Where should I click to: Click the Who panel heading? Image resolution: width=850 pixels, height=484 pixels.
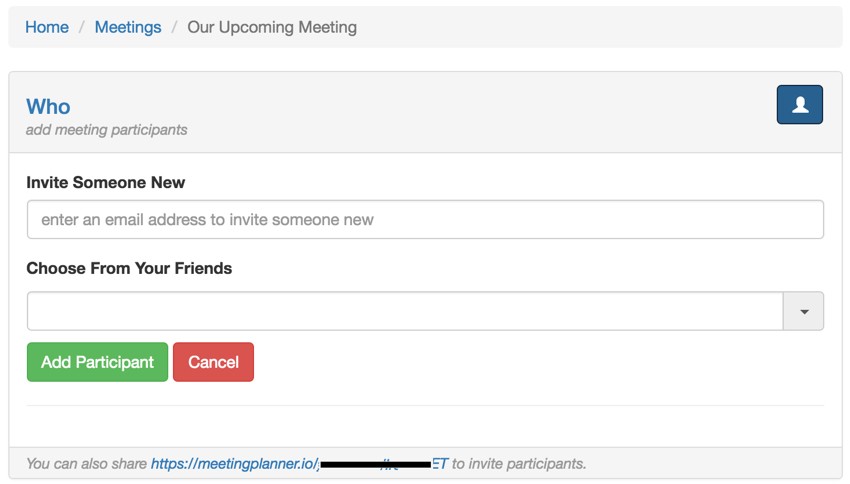point(48,107)
